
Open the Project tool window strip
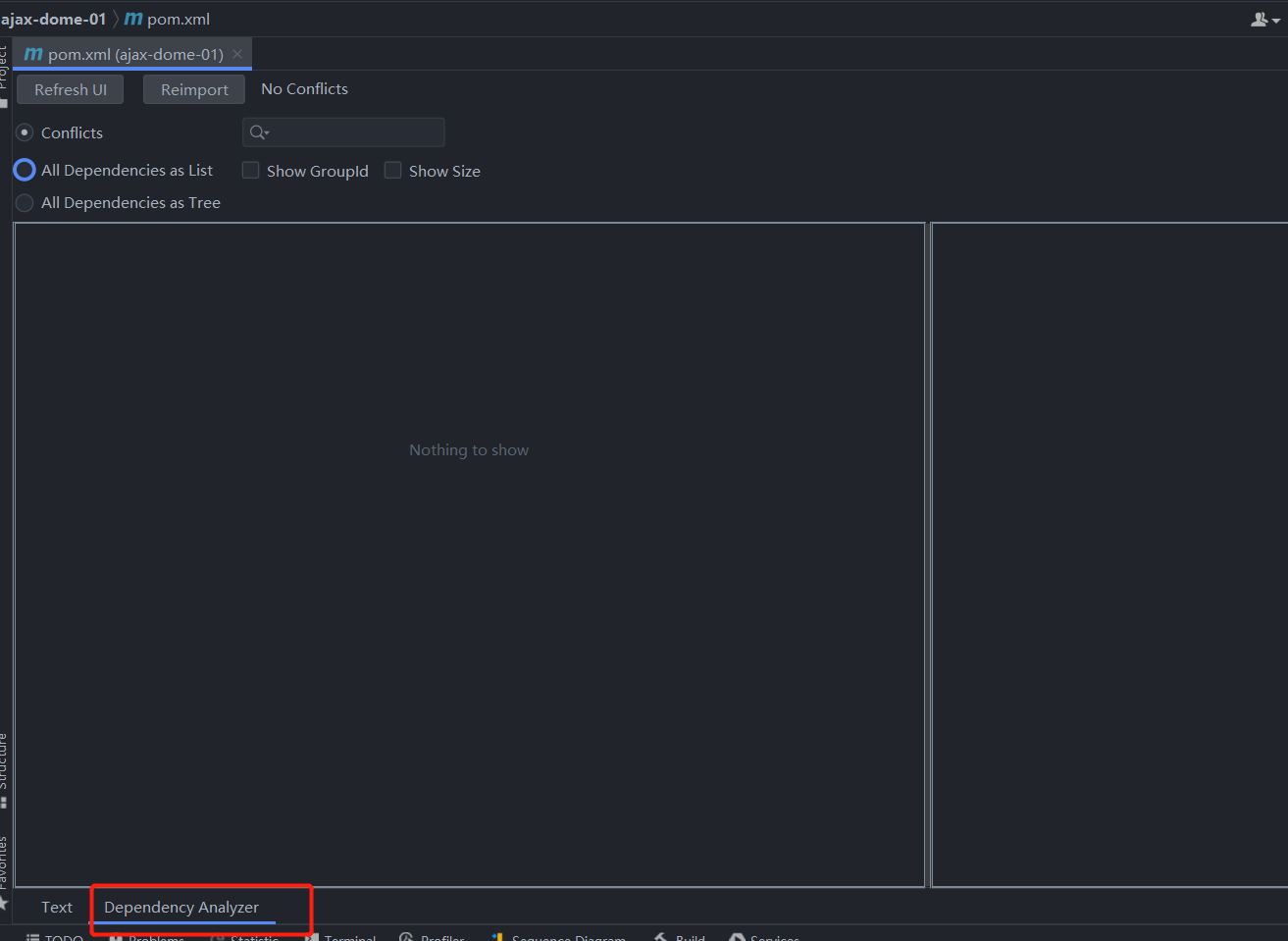click(x=4, y=76)
